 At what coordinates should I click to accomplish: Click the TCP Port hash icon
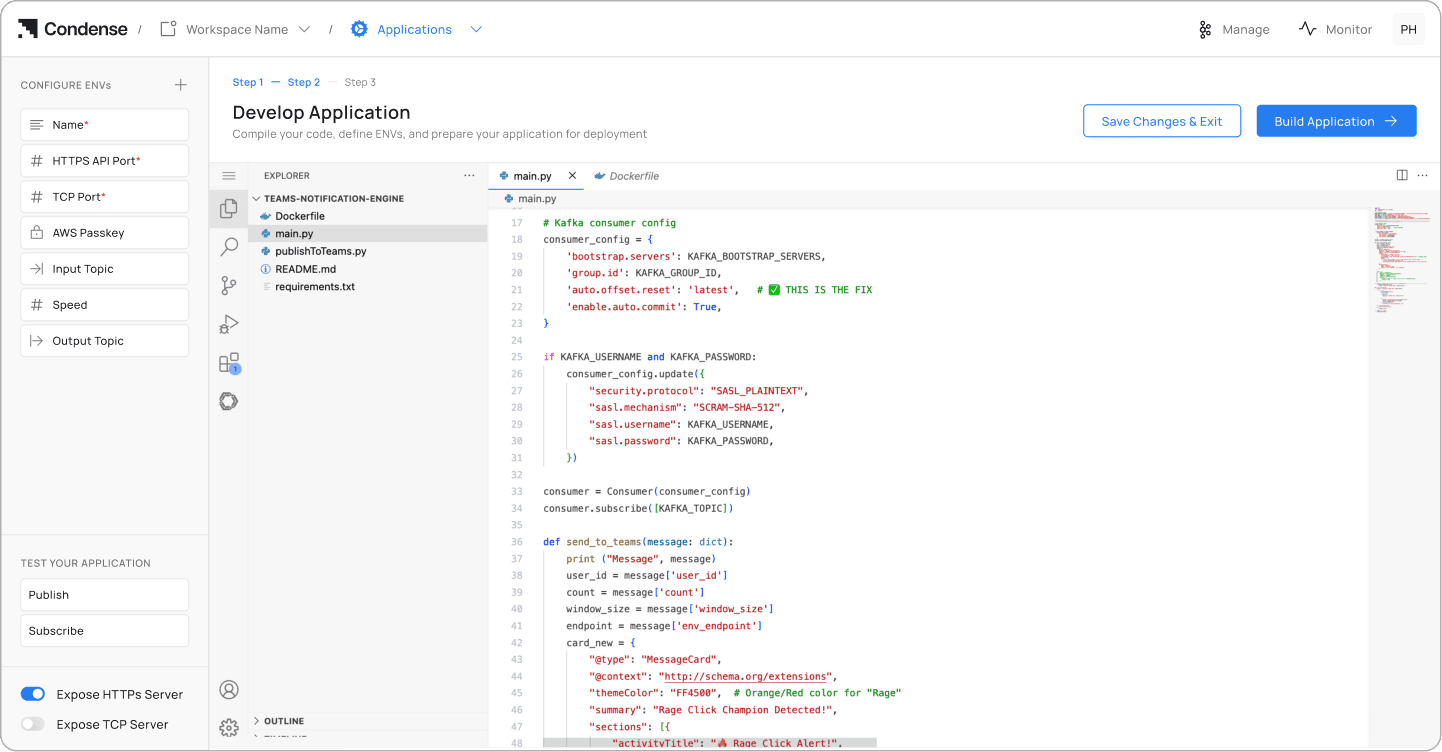point(36,197)
